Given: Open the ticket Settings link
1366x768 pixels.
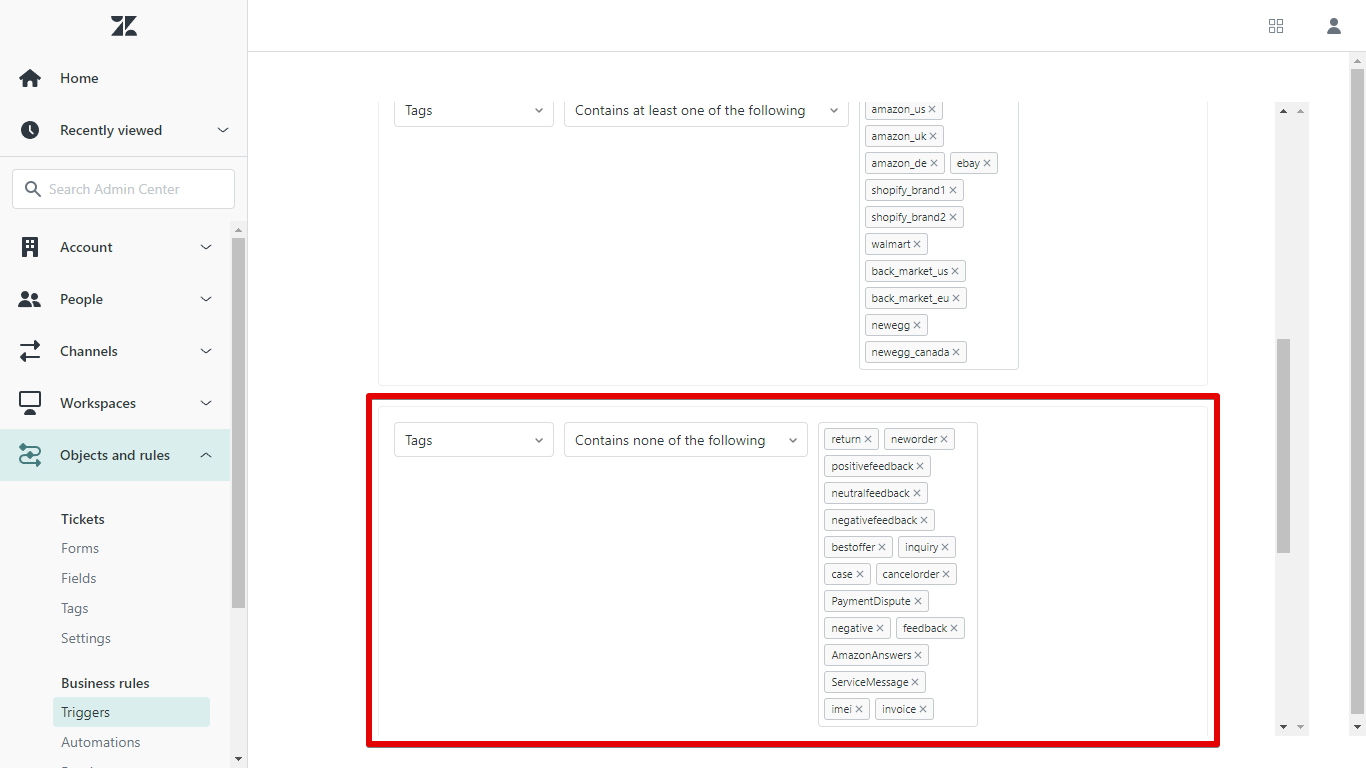Looking at the screenshot, I should click(x=86, y=638).
